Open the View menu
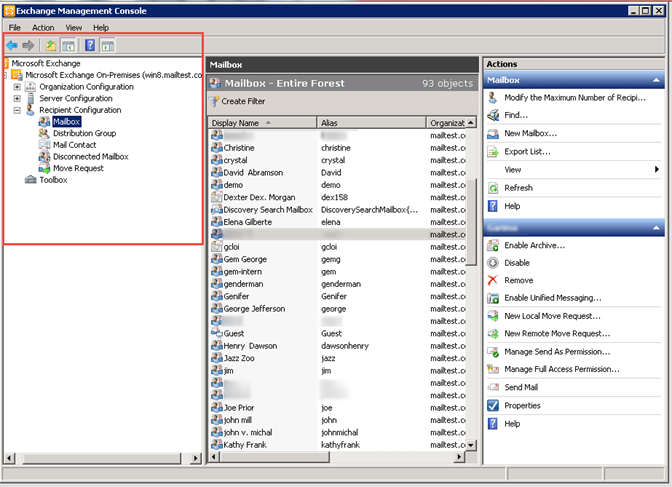 [74, 27]
